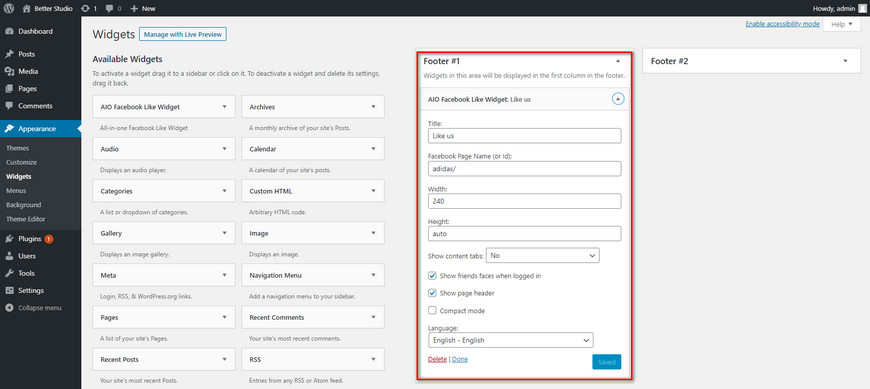Click the Dashboard gauge icon
This screenshot has height=389, width=870.
[x=9, y=32]
